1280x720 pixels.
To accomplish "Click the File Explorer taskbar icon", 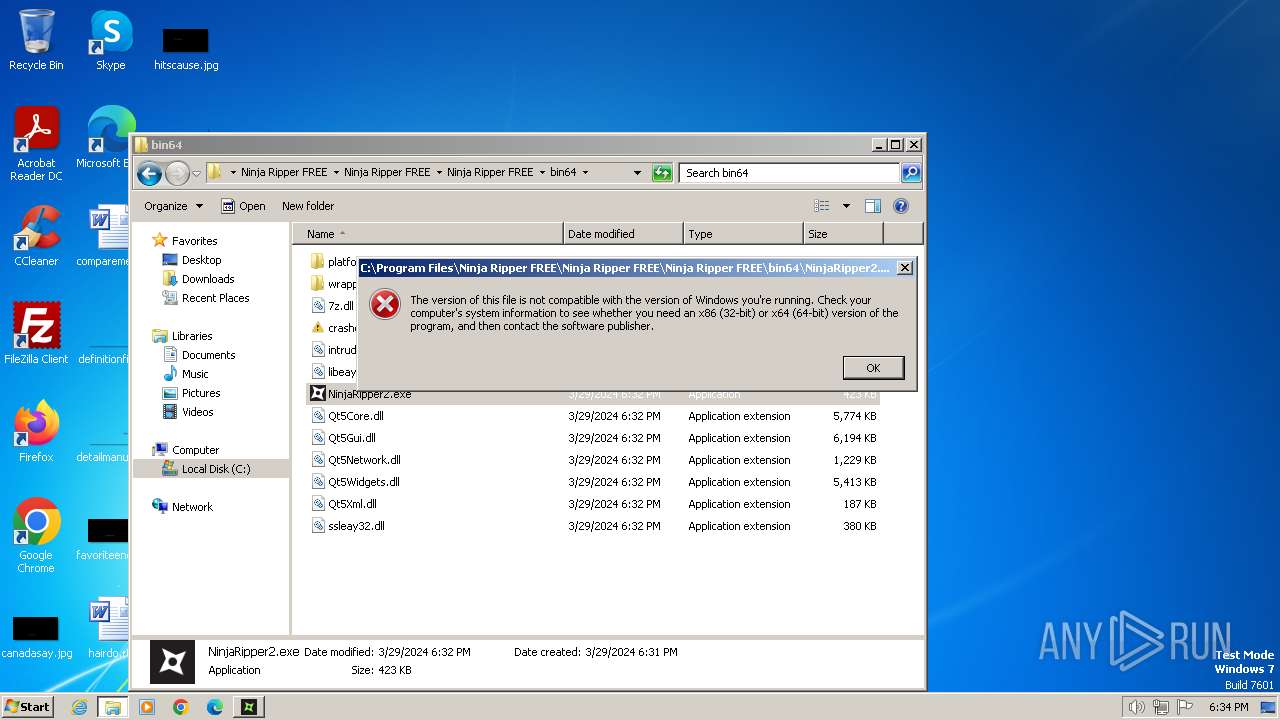I will click(x=113, y=707).
